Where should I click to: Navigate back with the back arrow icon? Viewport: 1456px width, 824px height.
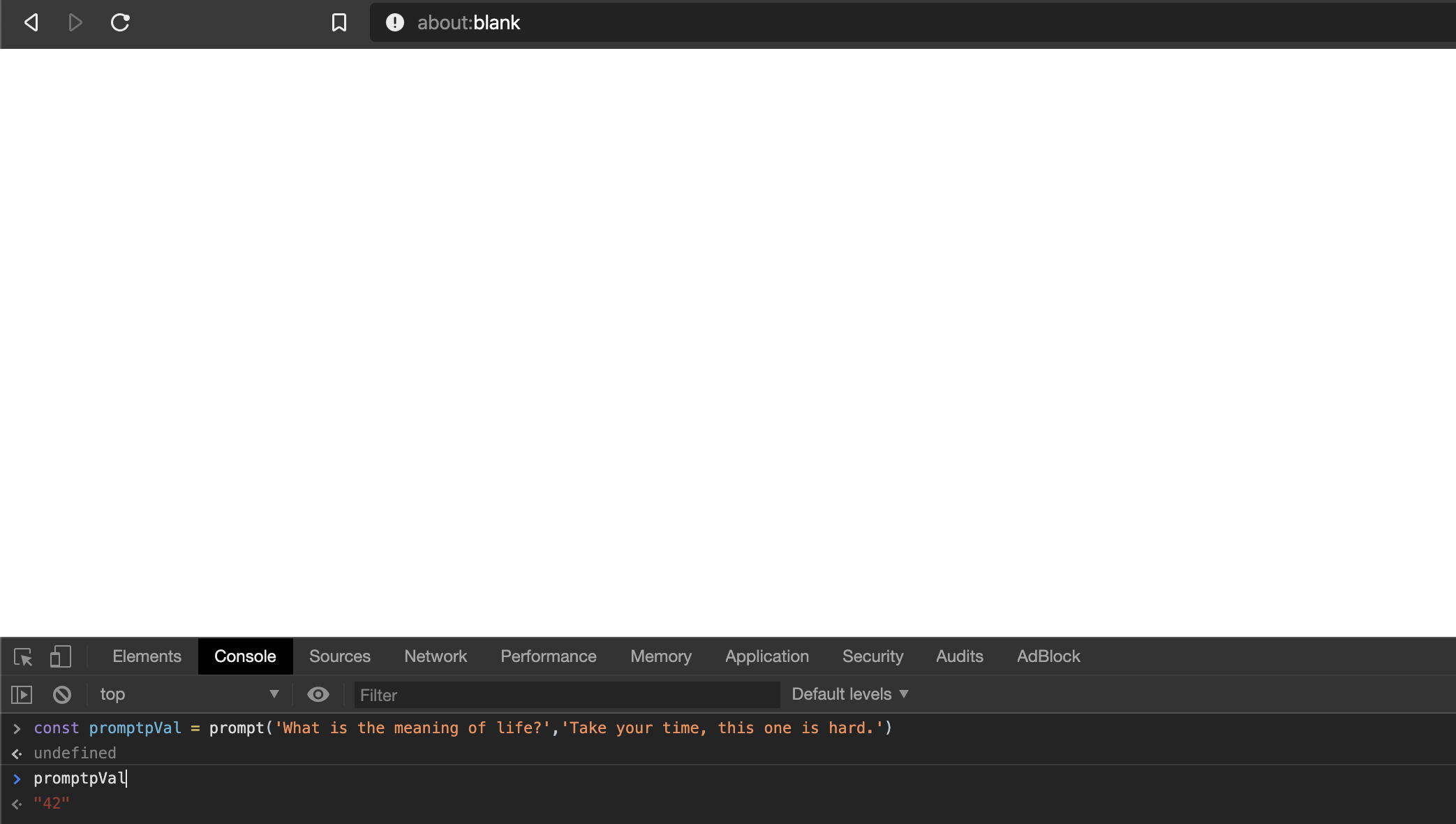click(x=31, y=22)
